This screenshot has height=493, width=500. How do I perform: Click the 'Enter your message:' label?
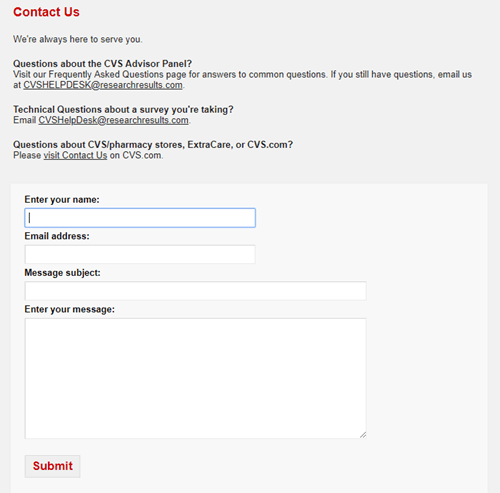click(69, 309)
